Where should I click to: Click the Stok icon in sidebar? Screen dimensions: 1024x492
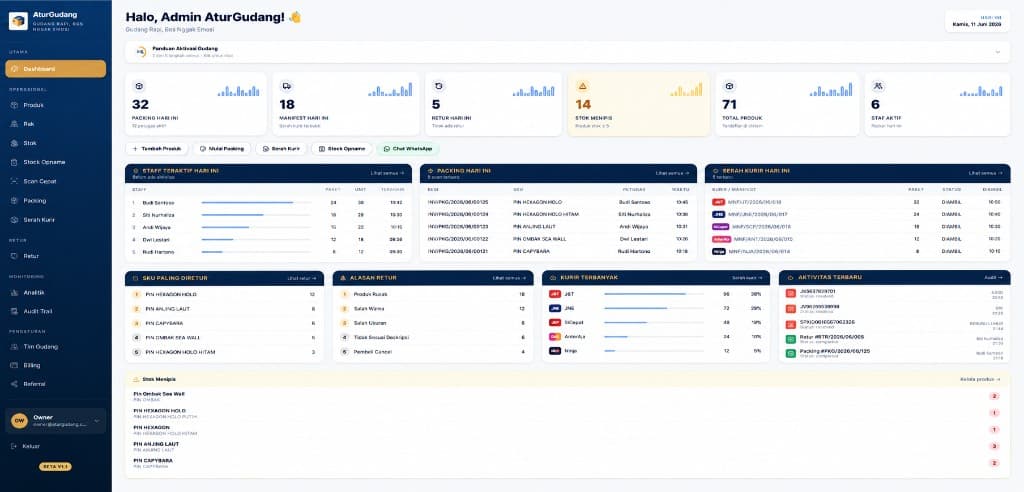click(x=14, y=143)
